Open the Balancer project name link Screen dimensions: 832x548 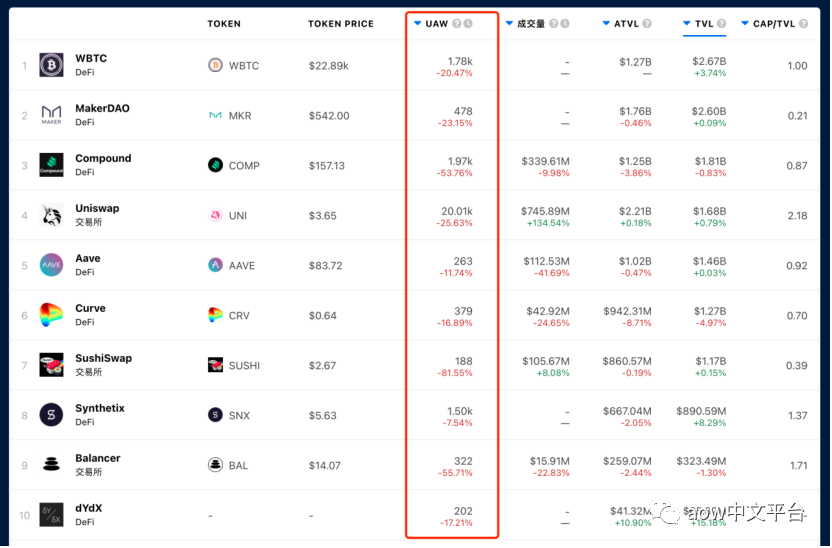click(98, 458)
